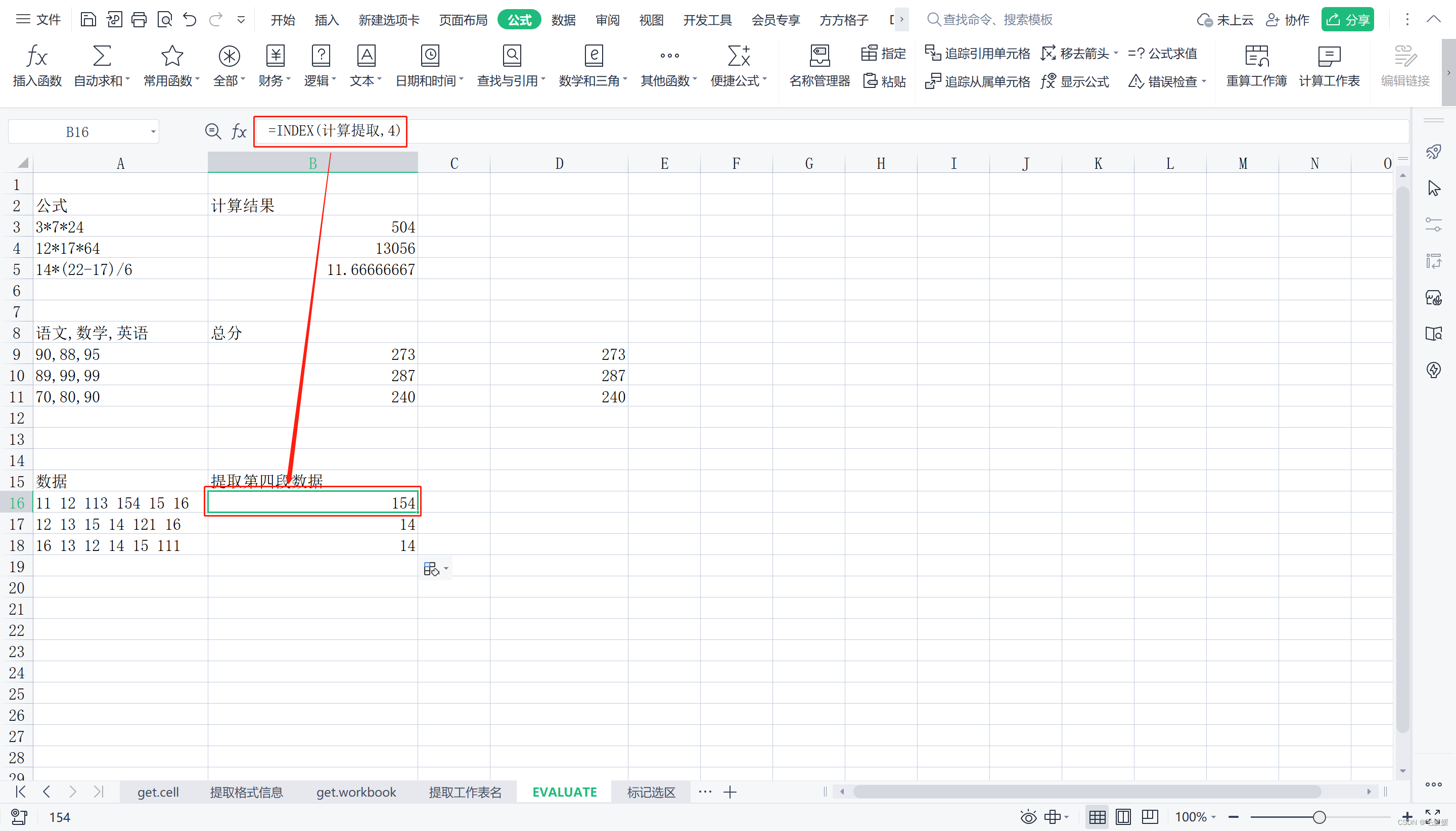Toggle eye protection mode icon in status bar
The height and width of the screenshot is (831, 1456).
(x=1028, y=817)
